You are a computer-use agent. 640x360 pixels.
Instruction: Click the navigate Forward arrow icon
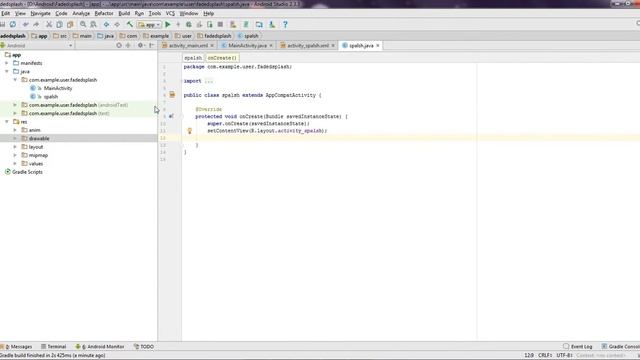[x=117, y=24]
